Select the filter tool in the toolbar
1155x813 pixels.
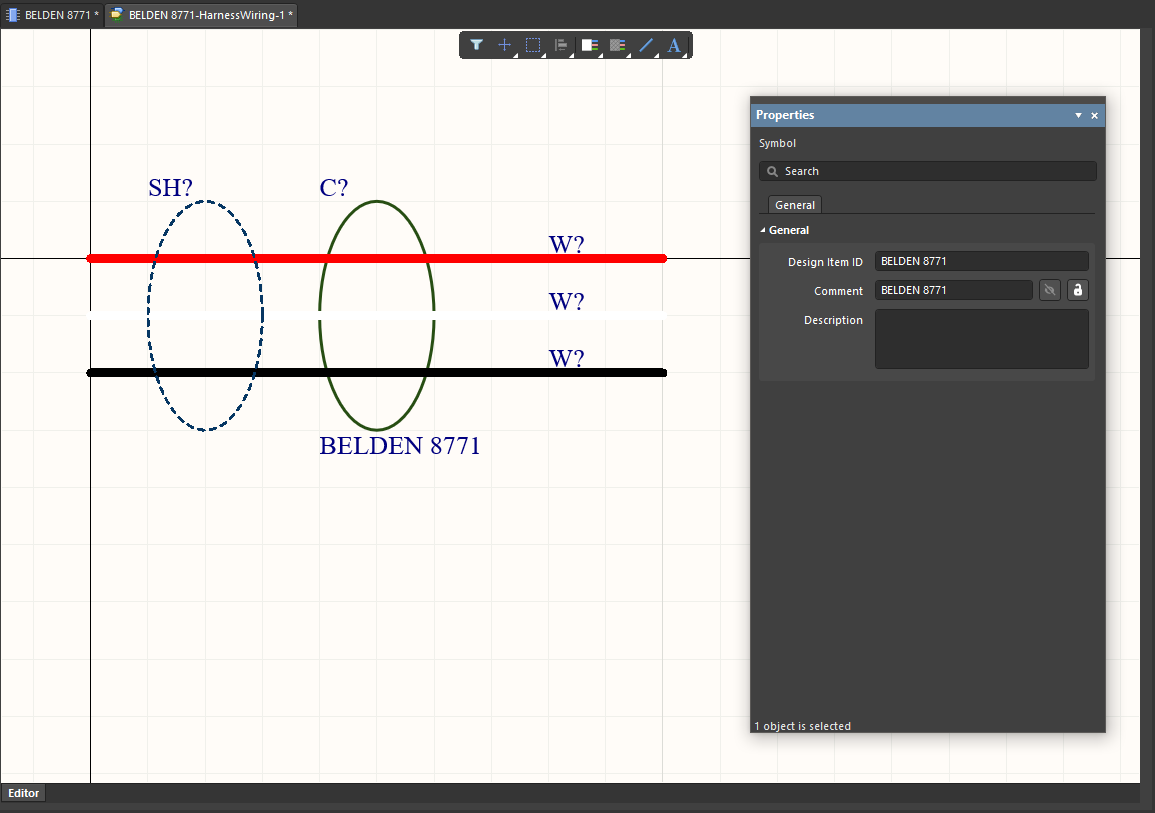tap(477, 45)
